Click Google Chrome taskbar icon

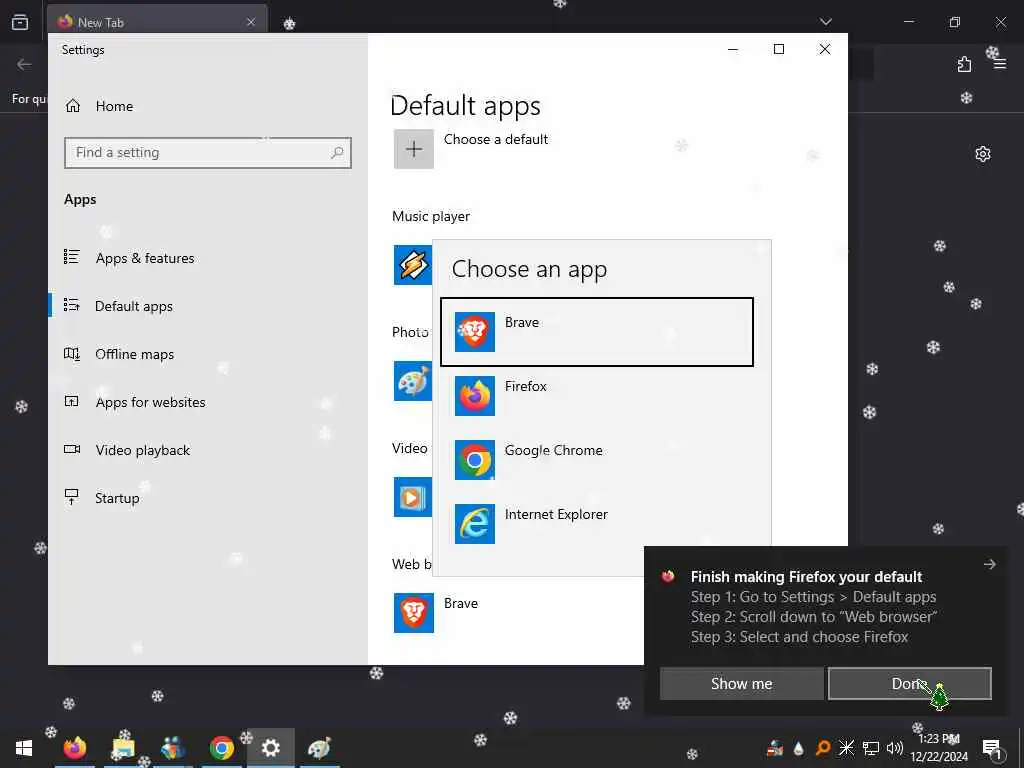click(x=222, y=748)
